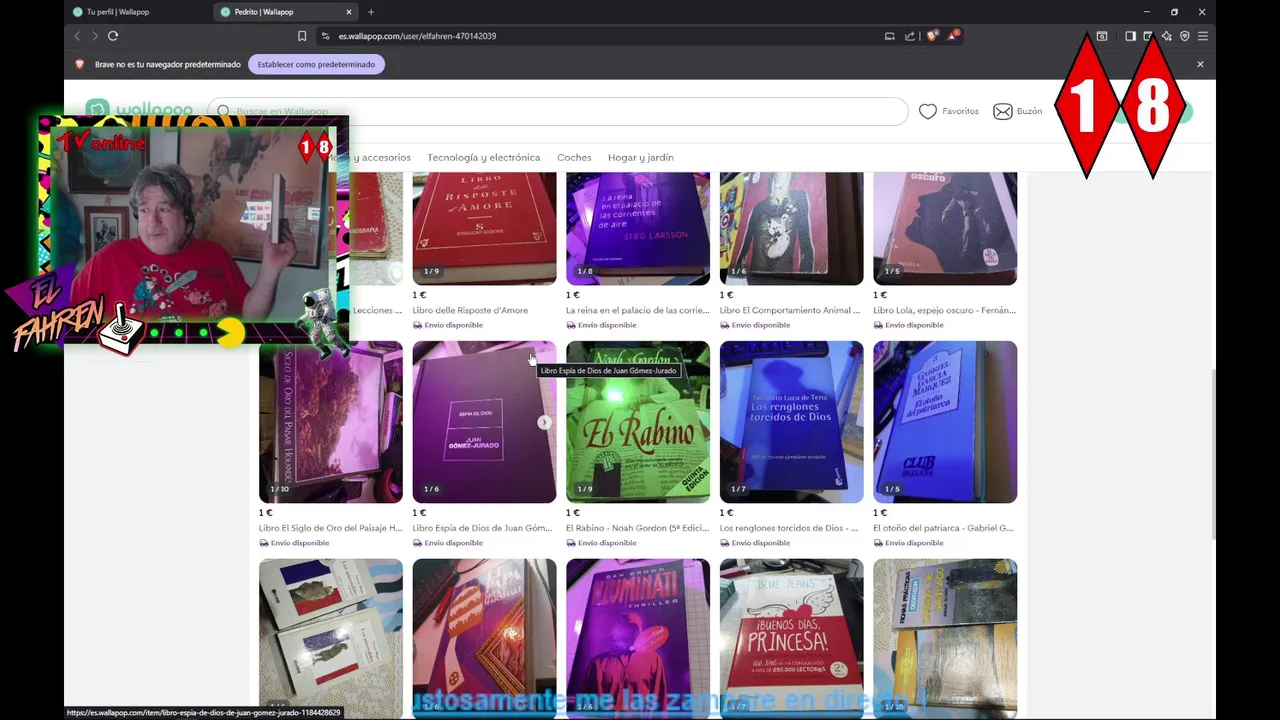This screenshot has width=1280, height=720.
Task: Click Libro Espía de Dios title link
Action: pos(482,528)
